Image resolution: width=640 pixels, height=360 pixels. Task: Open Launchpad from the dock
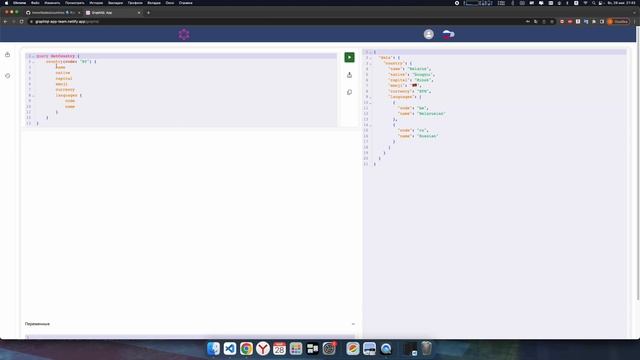pyautogui.click(x=296, y=349)
